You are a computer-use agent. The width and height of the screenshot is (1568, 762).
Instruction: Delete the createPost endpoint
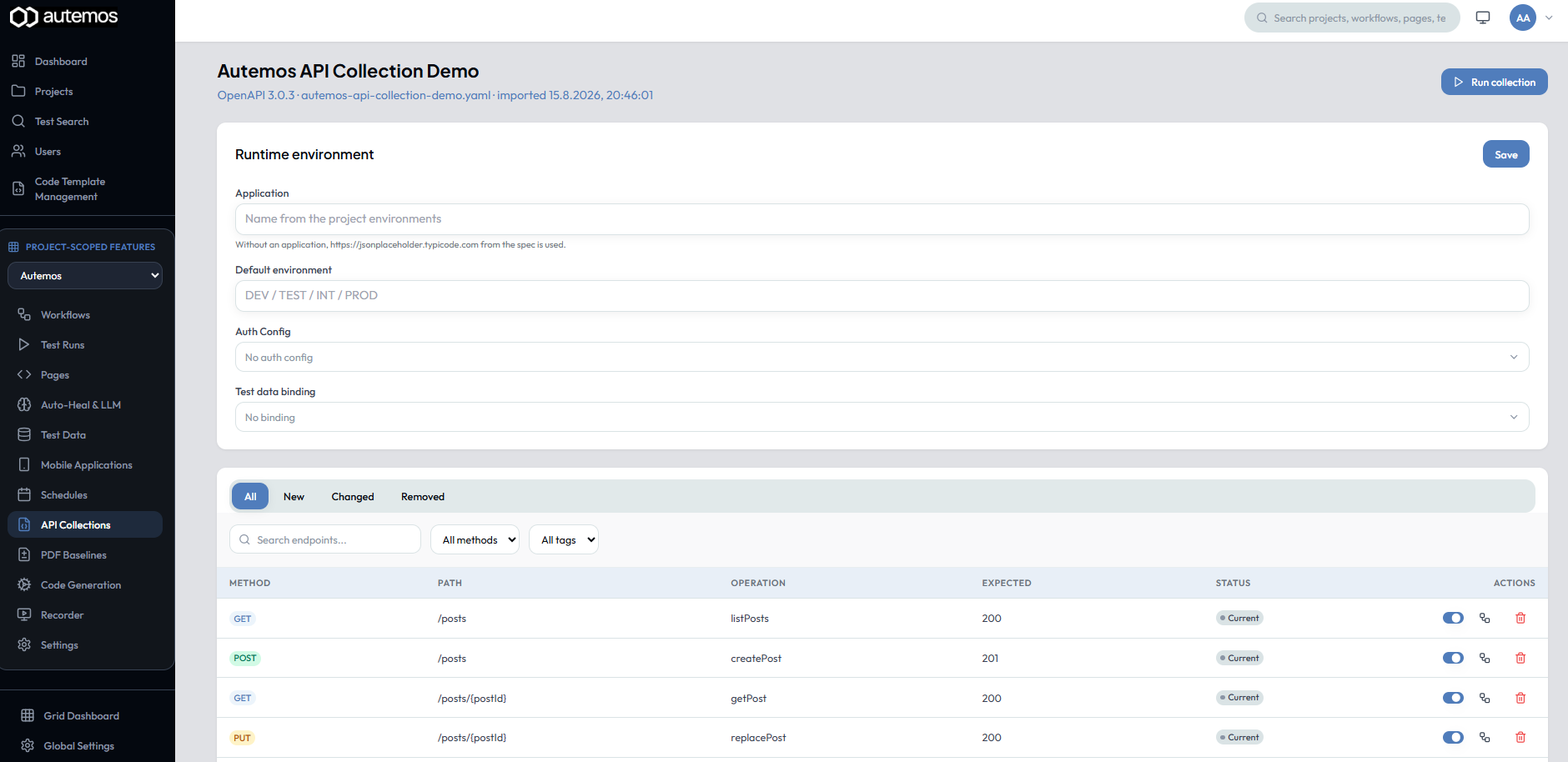point(1520,658)
